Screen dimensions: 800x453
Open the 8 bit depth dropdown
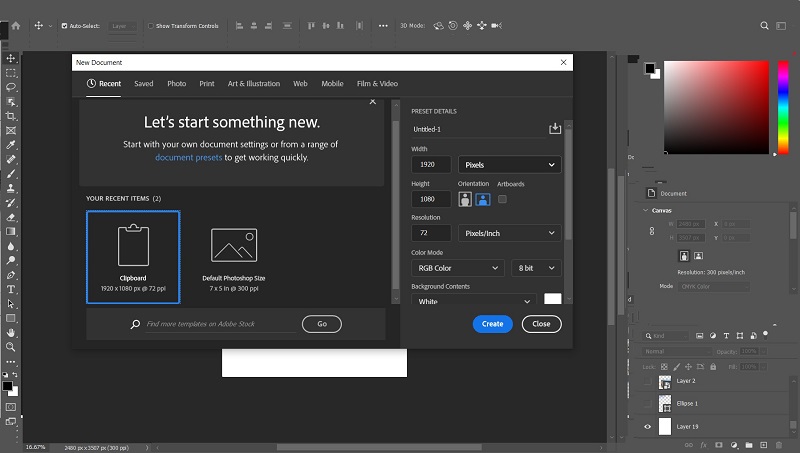coord(536,268)
